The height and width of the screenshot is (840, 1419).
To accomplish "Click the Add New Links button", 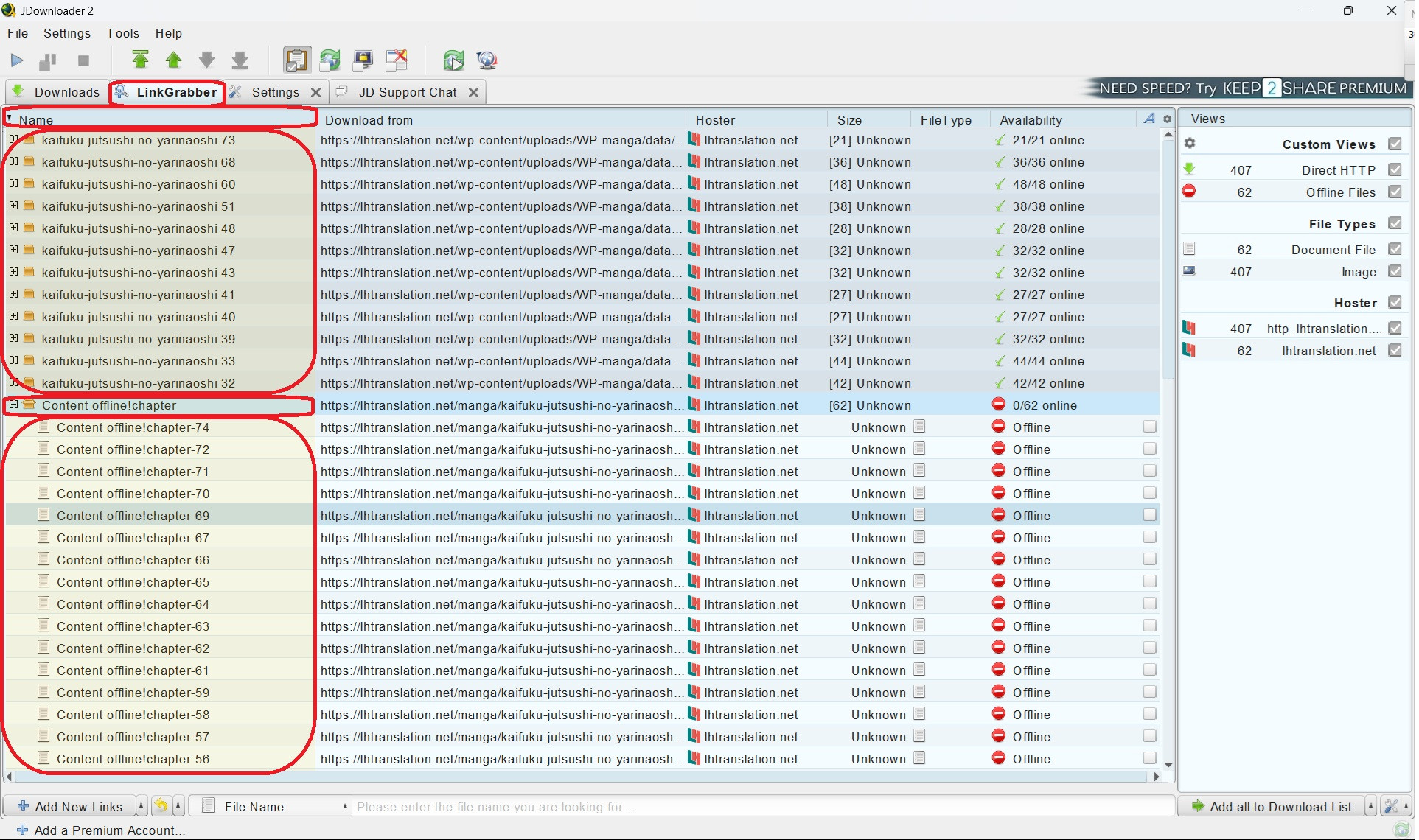I will (70, 807).
